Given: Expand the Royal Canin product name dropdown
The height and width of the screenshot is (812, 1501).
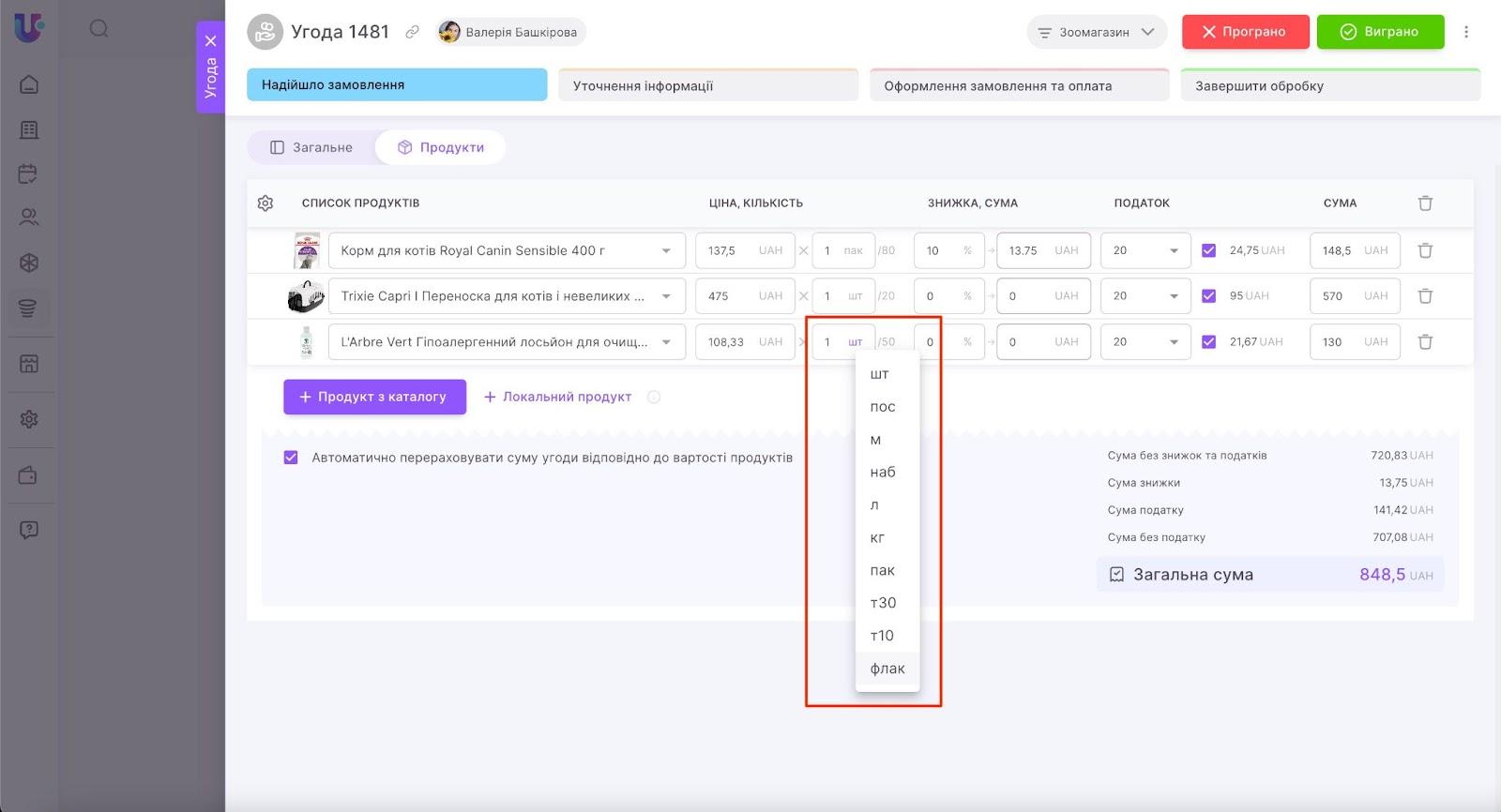Looking at the screenshot, I should [666, 251].
